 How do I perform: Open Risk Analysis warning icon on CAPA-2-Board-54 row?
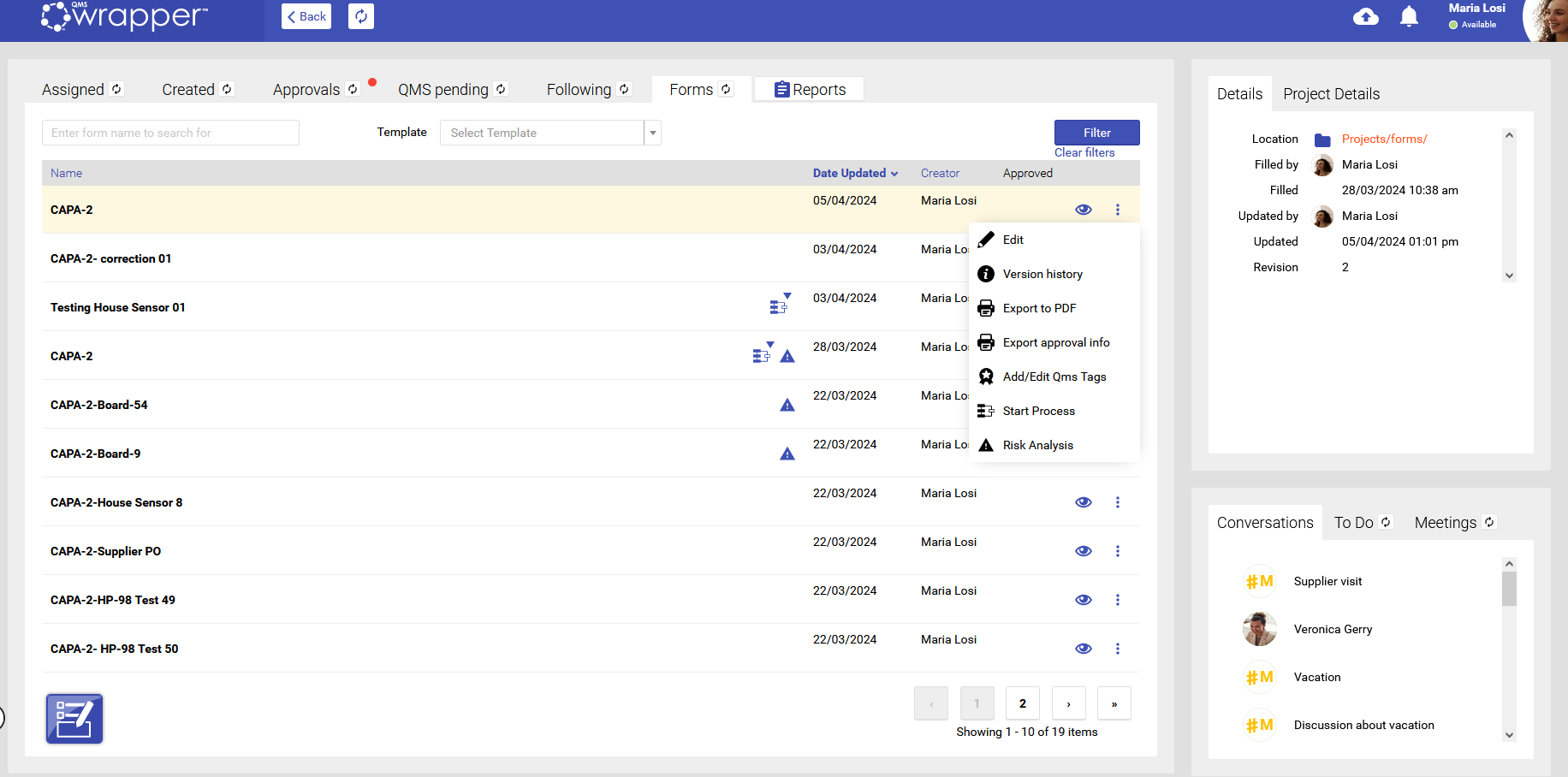coord(787,404)
